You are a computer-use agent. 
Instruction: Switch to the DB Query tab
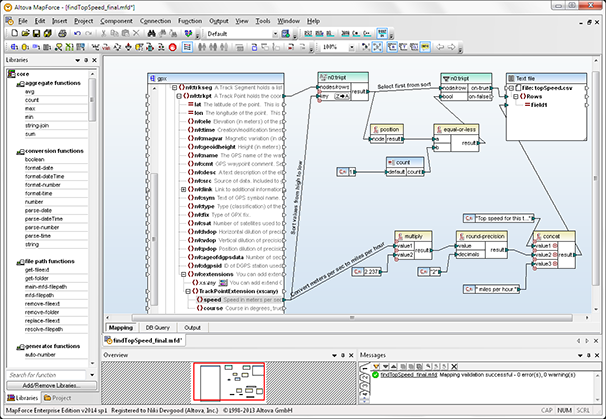[159, 327]
